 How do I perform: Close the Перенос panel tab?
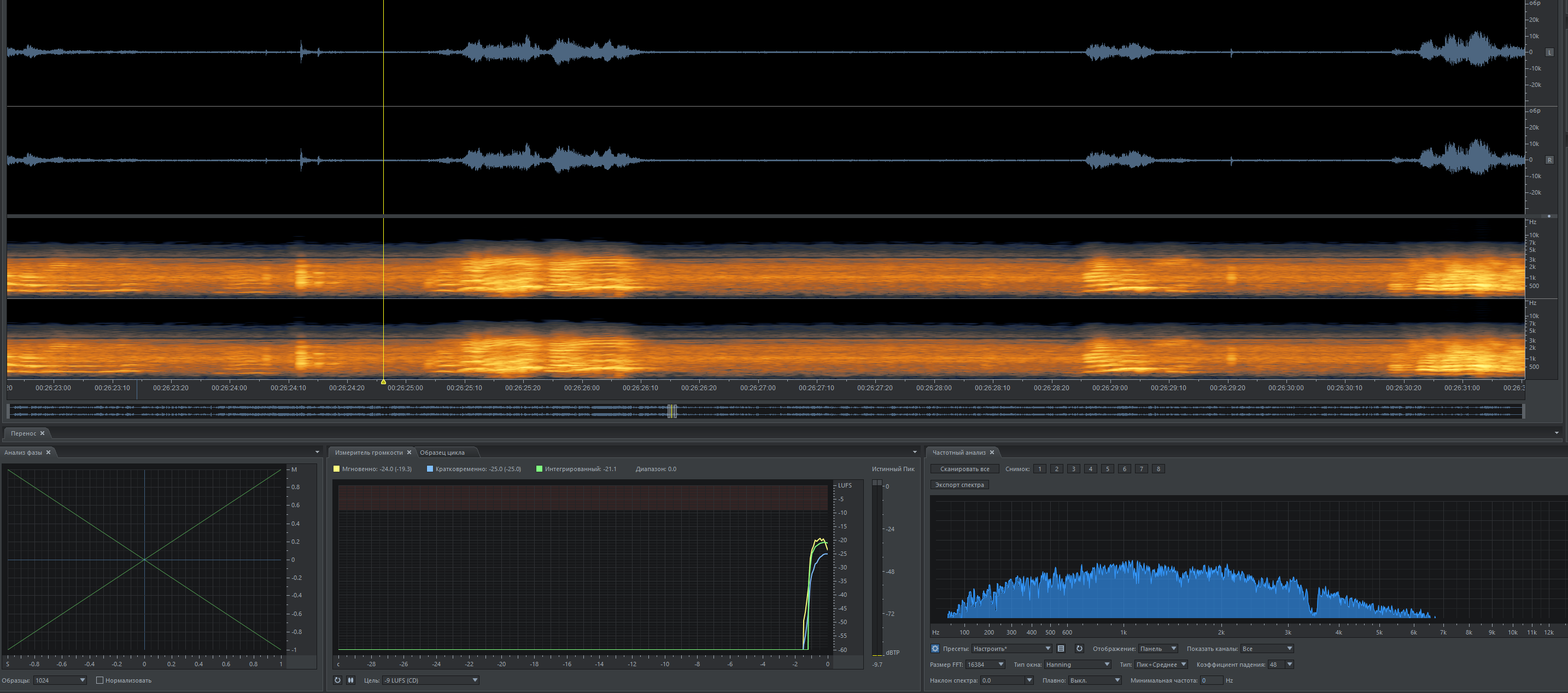point(42,433)
